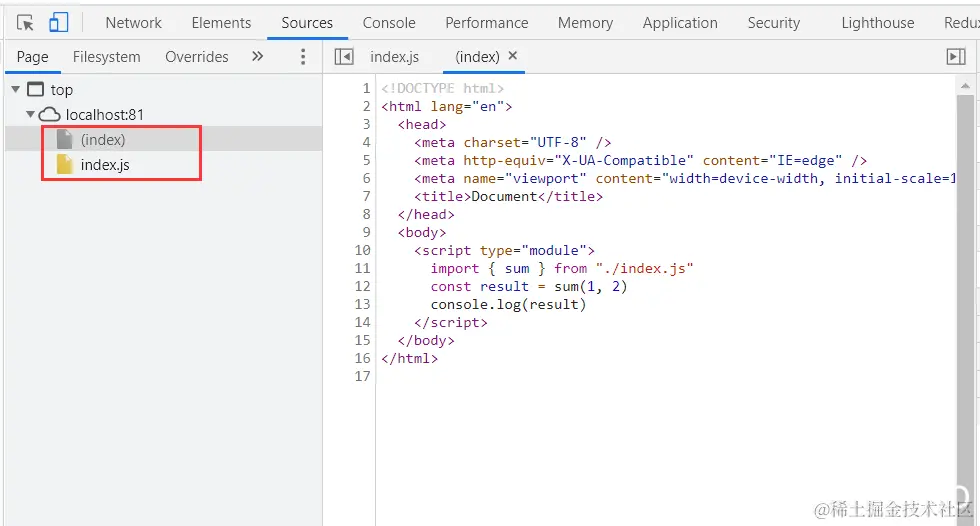Click the localhost:81 cloud icon
The image size is (980, 526).
click(x=50, y=115)
